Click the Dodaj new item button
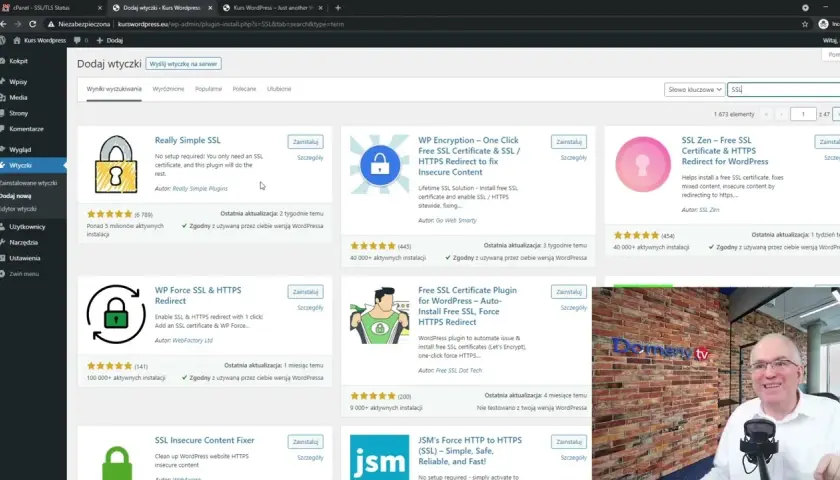 coord(110,40)
